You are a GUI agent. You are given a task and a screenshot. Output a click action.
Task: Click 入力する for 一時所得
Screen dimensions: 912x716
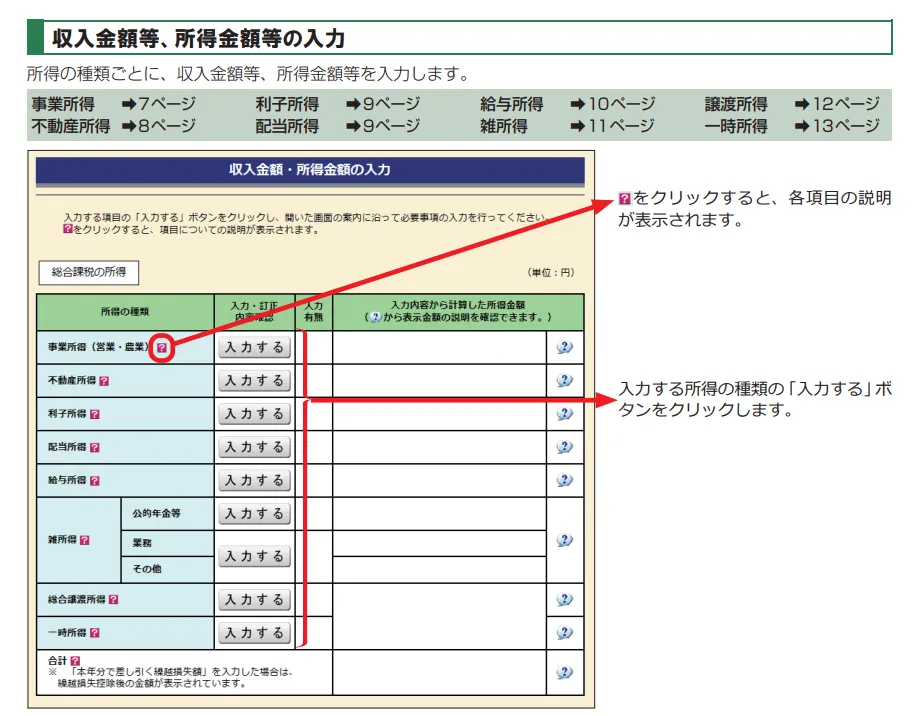pyautogui.click(x=253, y=632)
